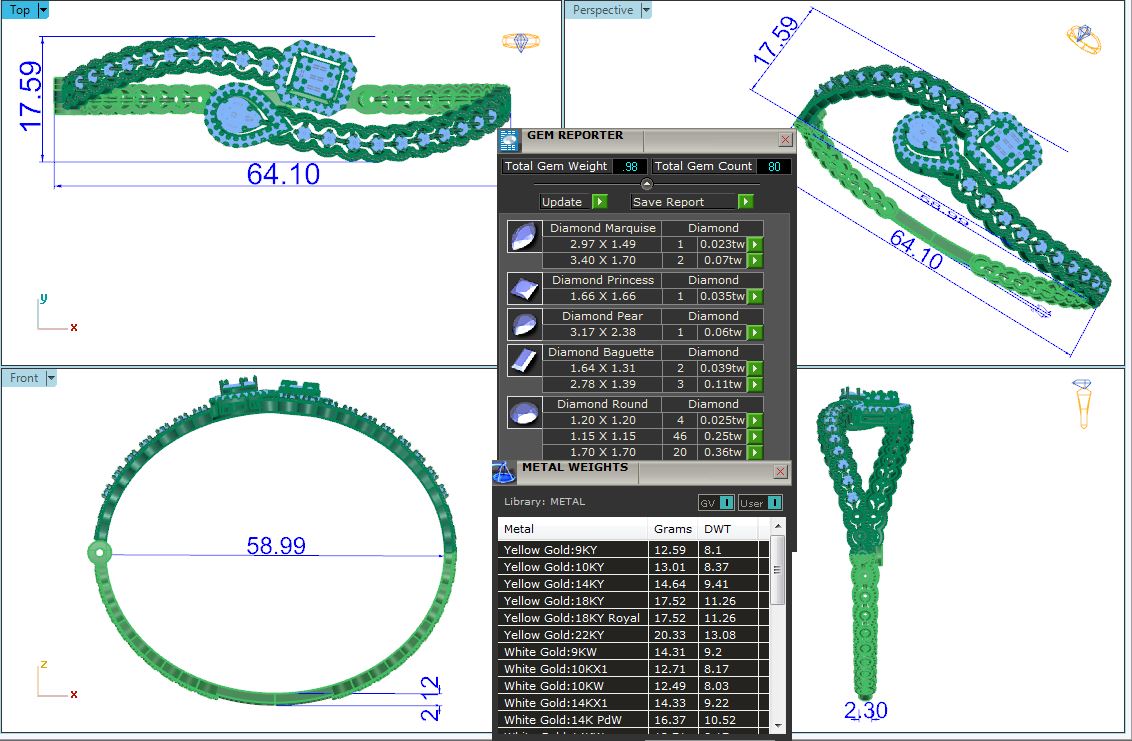Select the Perspective viewport tab label

click(602, 10)
